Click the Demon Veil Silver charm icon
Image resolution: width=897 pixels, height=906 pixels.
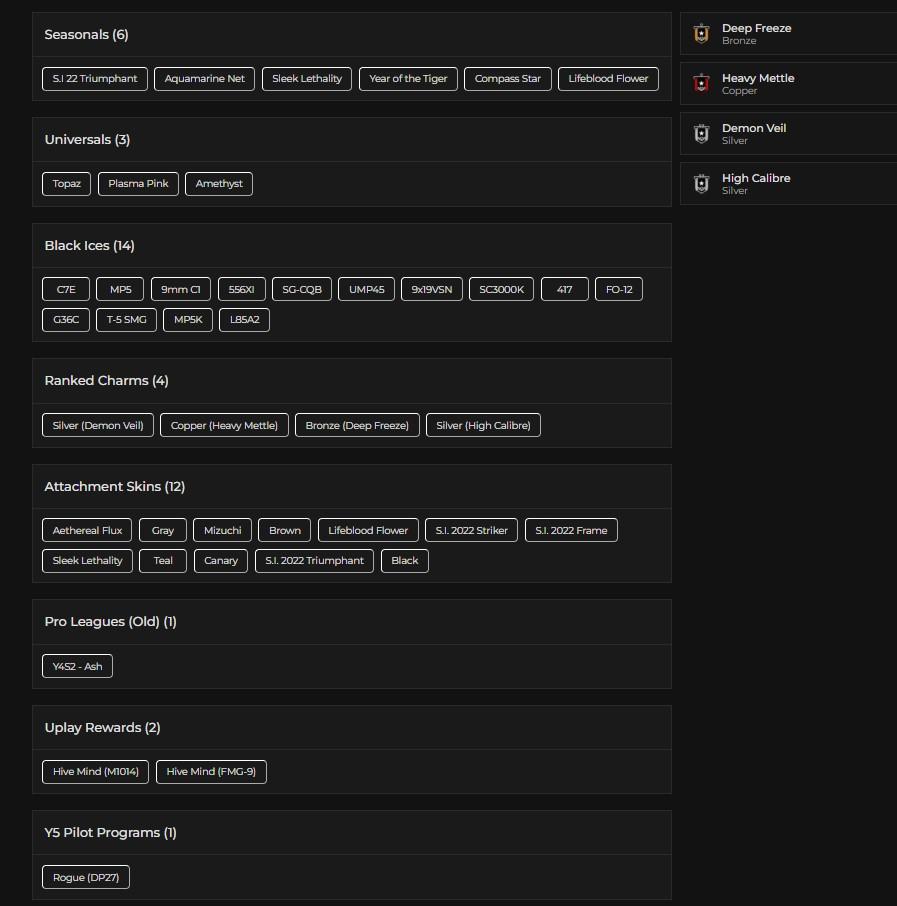tap(701, 134)
